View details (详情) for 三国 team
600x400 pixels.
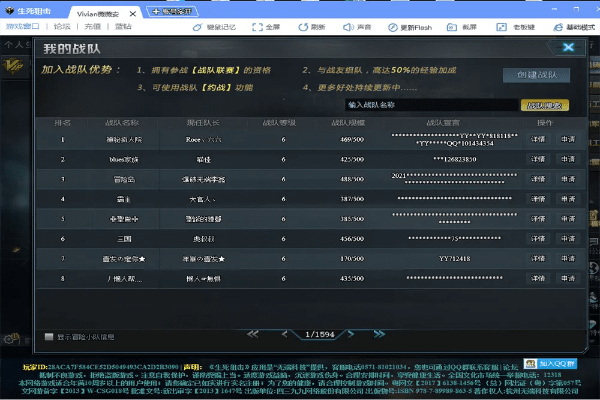click(x=538, y=239)
